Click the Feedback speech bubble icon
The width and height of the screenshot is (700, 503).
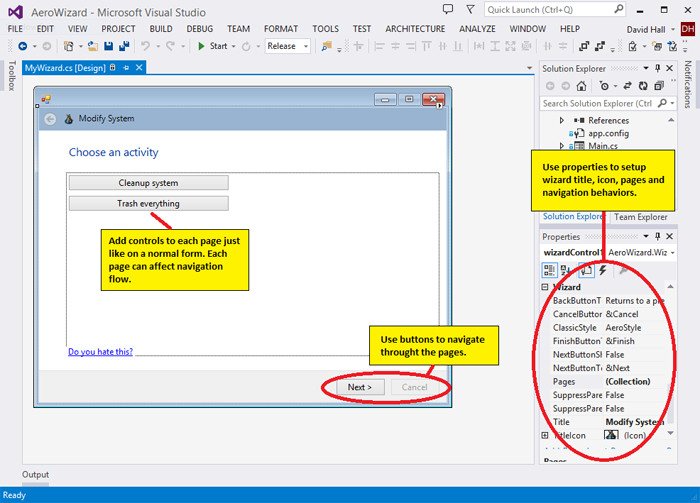pyautogui.click(x=448, y=9)
